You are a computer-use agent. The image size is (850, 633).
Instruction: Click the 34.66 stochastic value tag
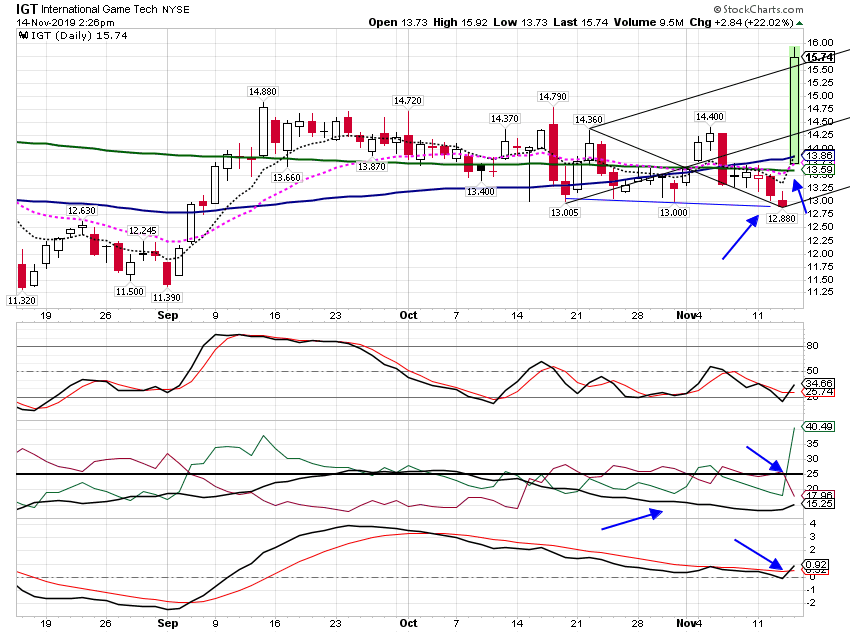click(x=819, y=383)
